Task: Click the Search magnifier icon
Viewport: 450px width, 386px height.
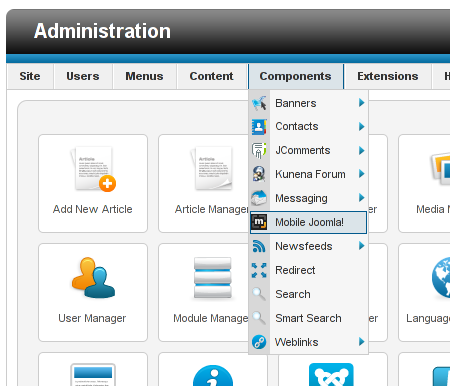Action: click(x=259, y=294)
